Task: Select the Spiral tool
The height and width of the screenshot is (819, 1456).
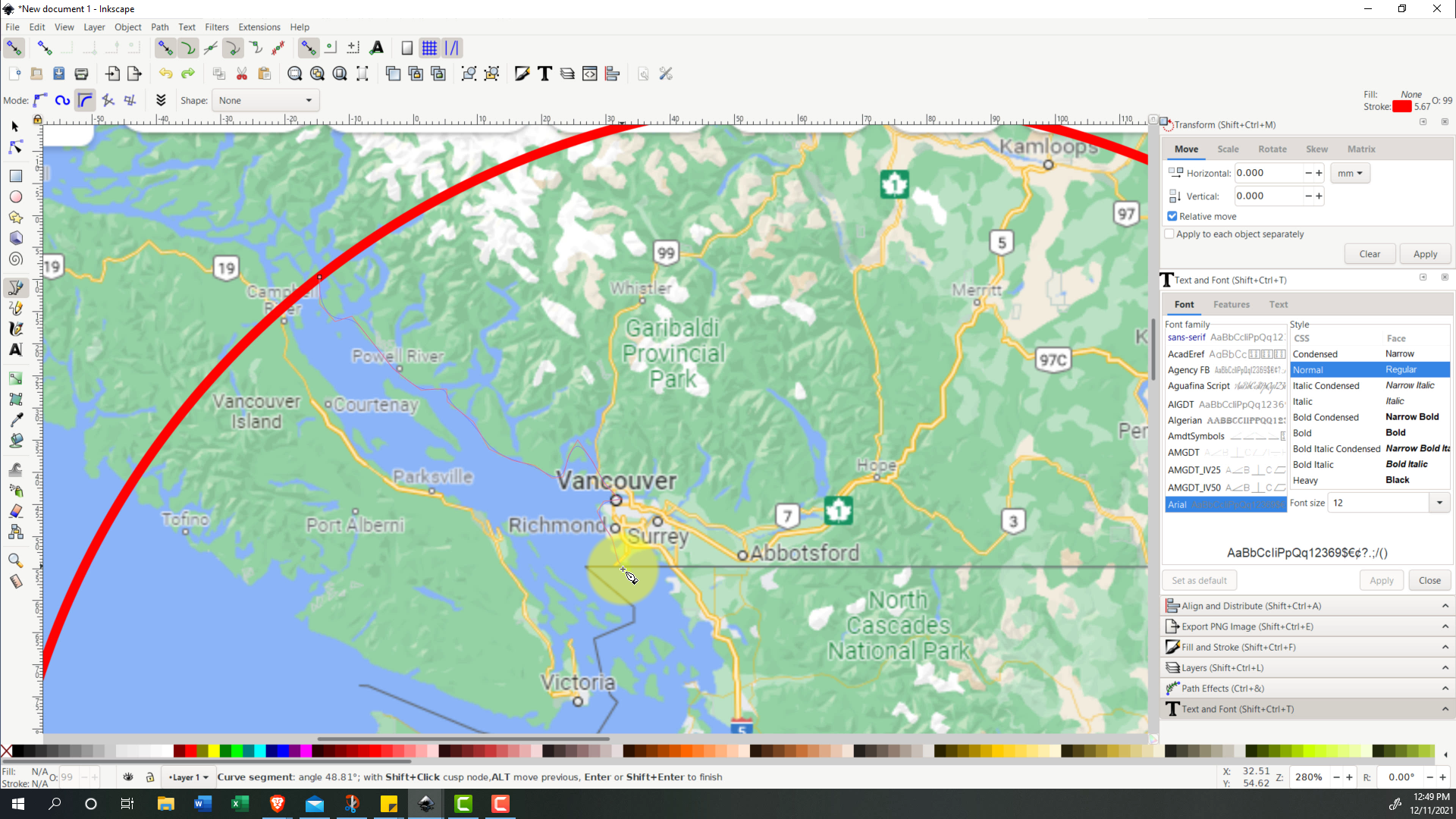Action: pos(15,259)
